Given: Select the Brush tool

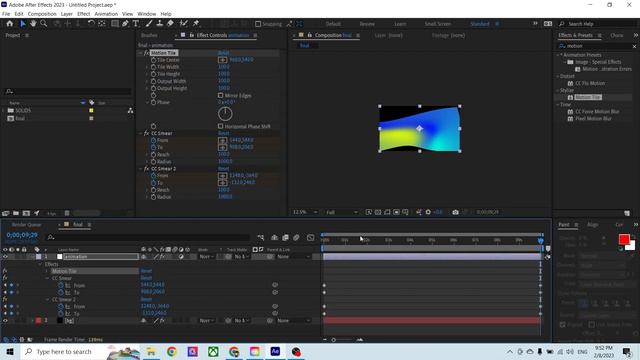Looking at the screenshot, I should (149, 24).
